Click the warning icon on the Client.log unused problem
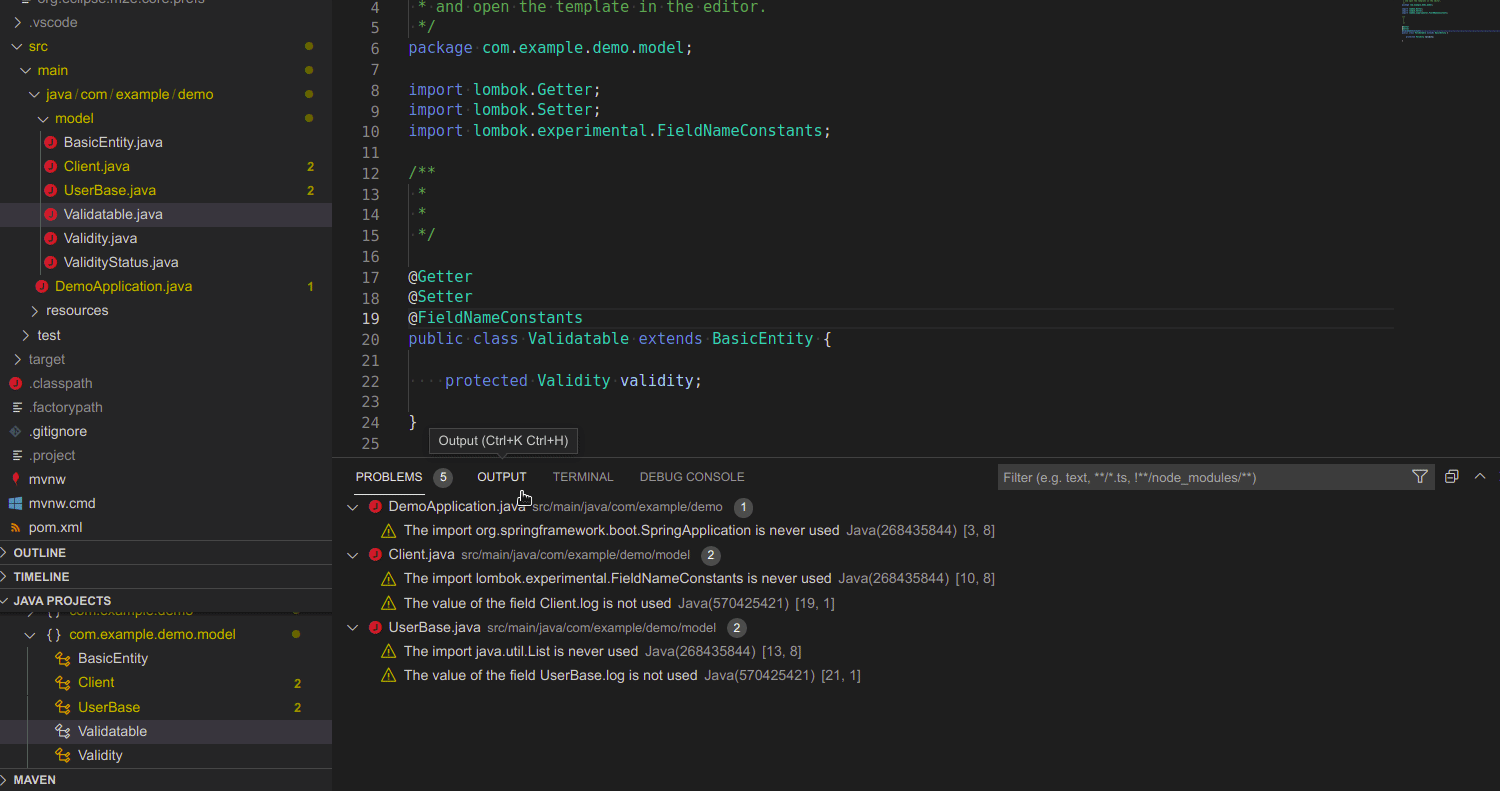The image size is (1500, 791). (388, 602)
